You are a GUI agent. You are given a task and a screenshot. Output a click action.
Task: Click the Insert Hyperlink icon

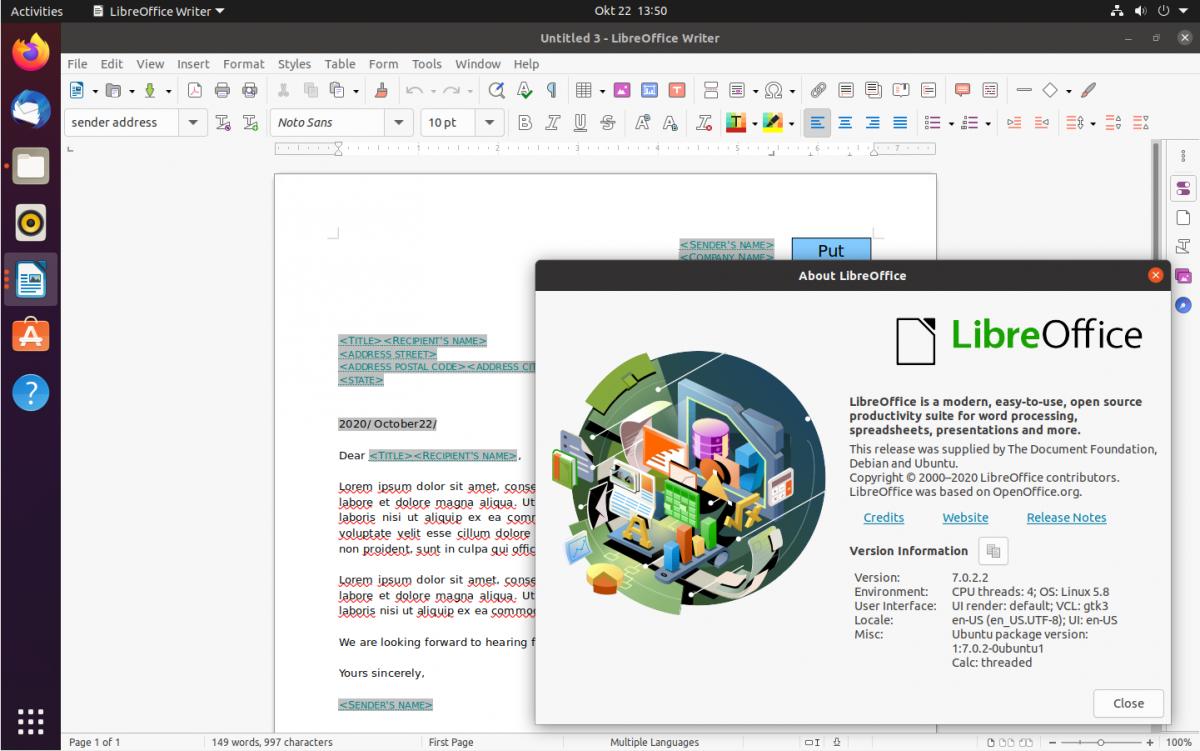pos(818,90)
